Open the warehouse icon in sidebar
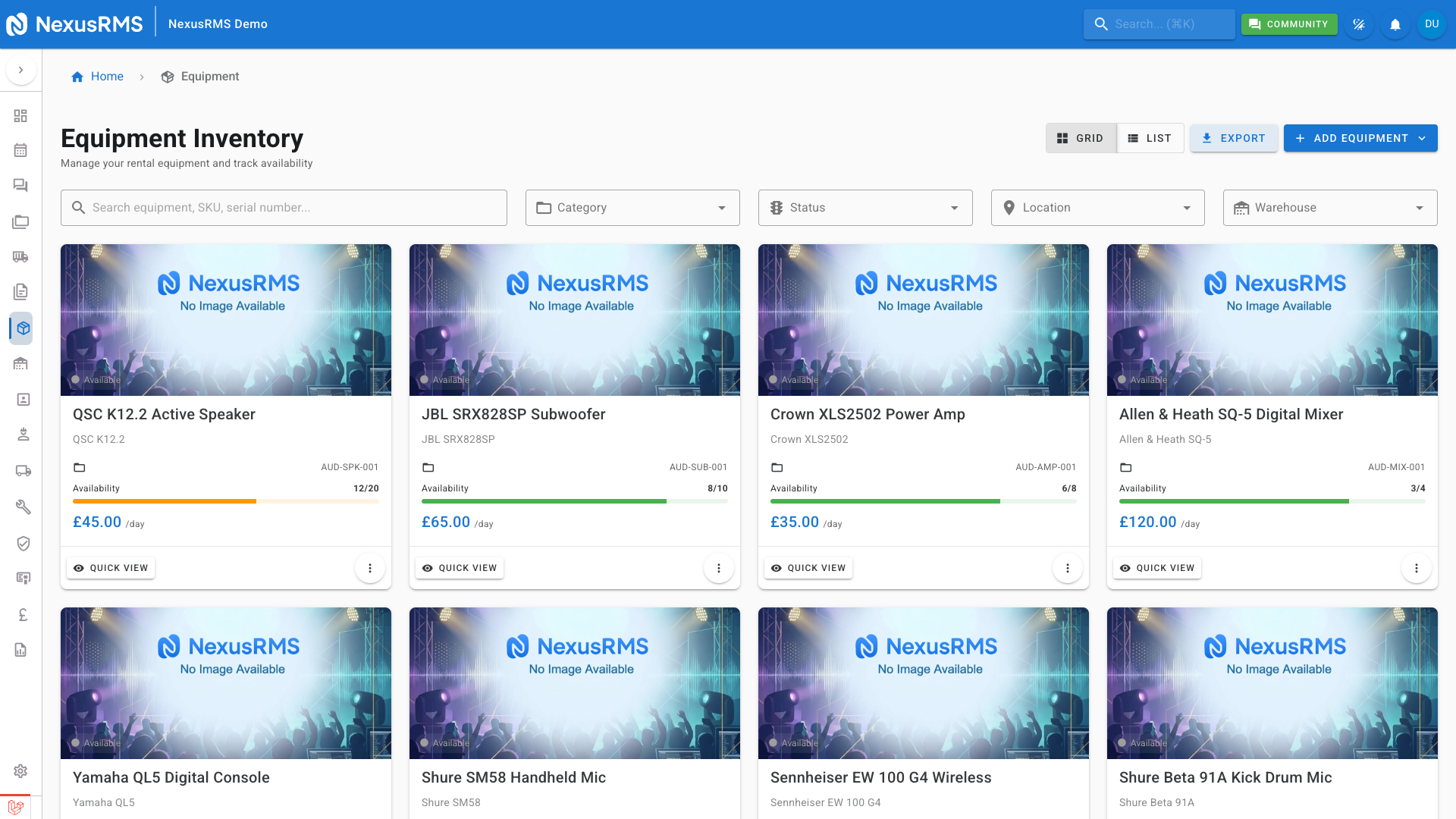This screenshot has height=819, width=1456. tap(20, 363)
